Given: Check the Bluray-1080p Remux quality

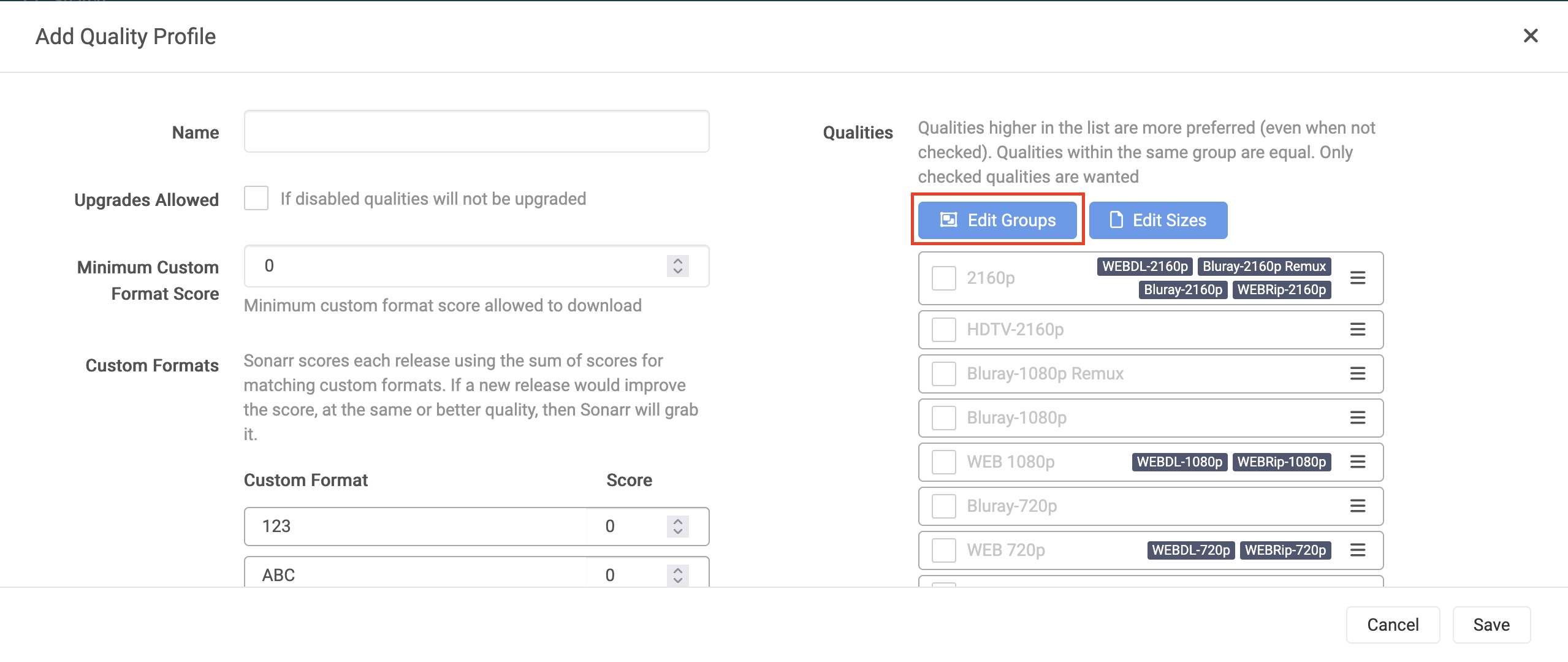Looking at the screenshot, I should (943, 373).
